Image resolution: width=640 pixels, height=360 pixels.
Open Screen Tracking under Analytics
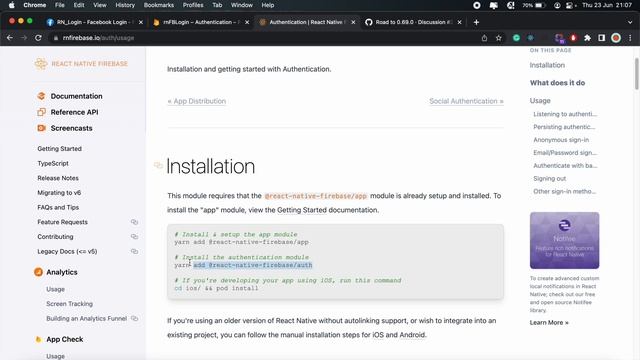click(x=69, y=304)
